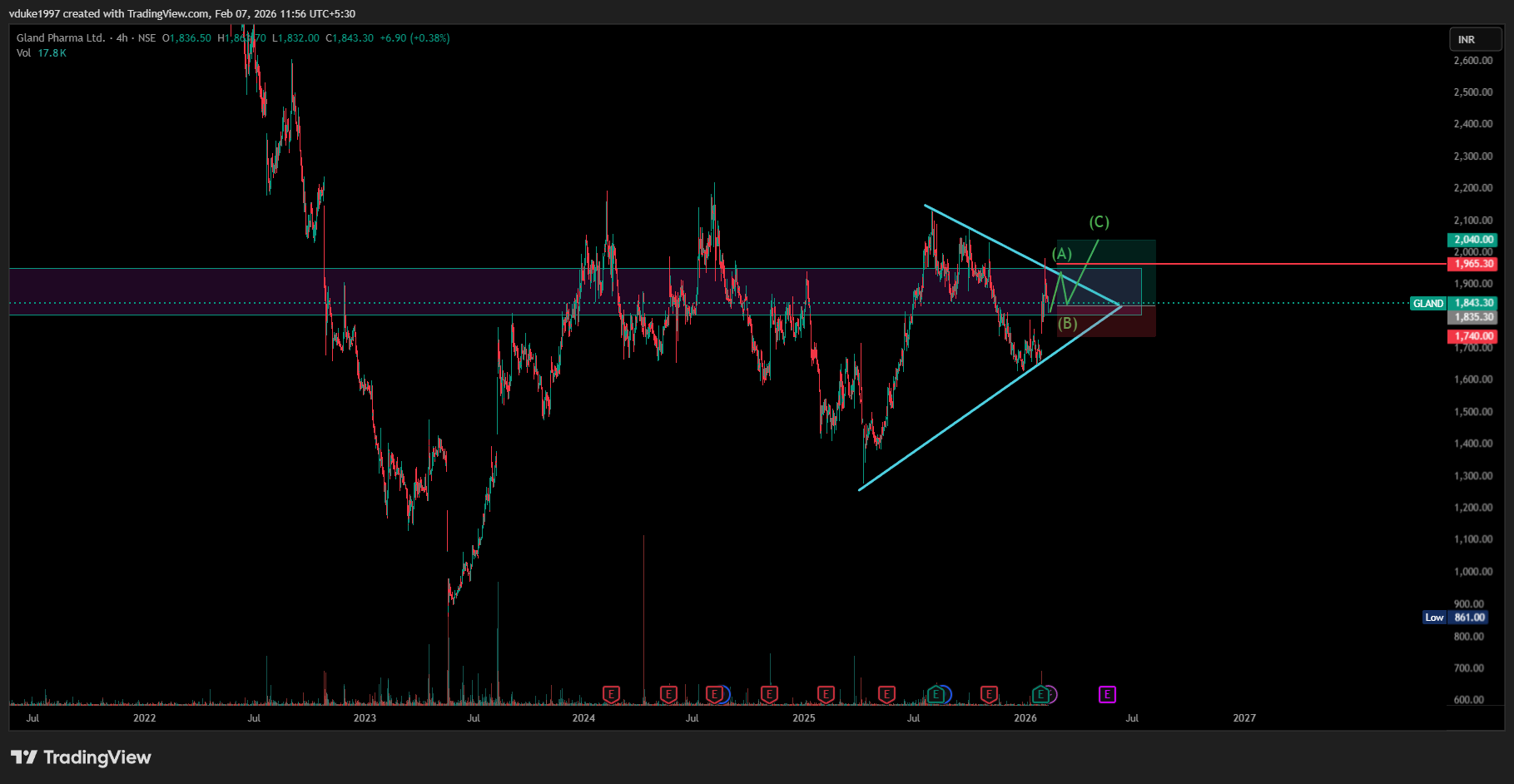
Task: Click the green 2,040.00 target price label
Action: [x=1473, y=240]
